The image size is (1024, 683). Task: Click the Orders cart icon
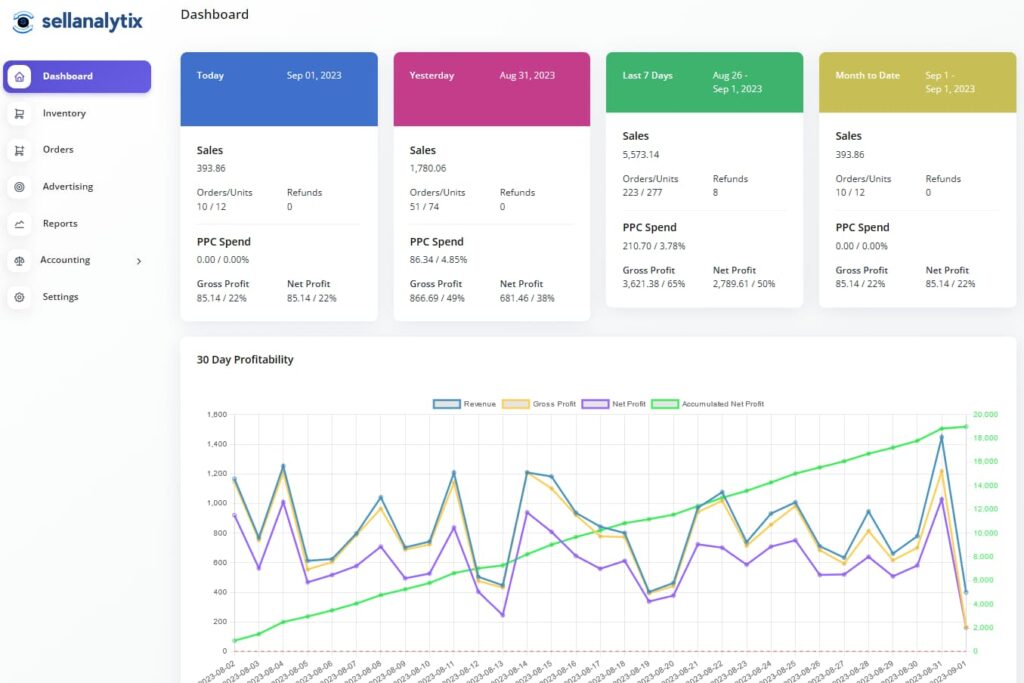tap(19, 150)
